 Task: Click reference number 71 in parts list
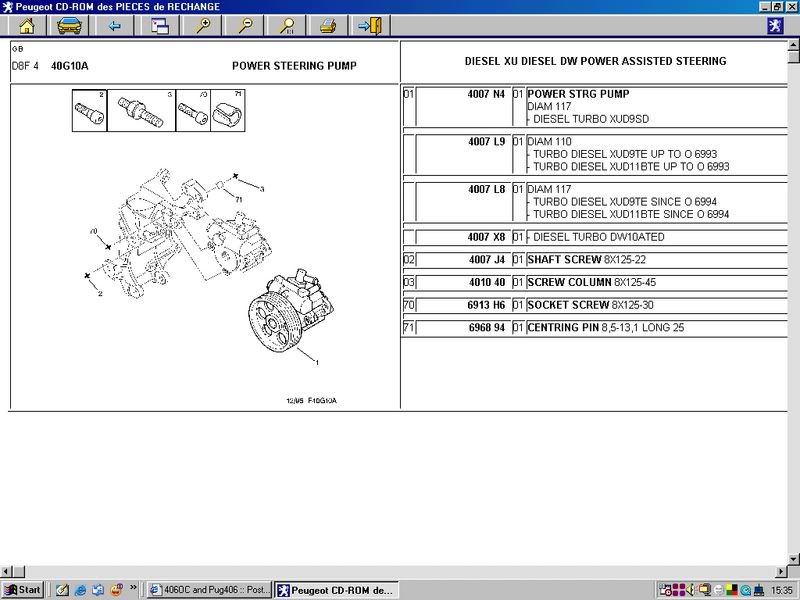point(409,328)
